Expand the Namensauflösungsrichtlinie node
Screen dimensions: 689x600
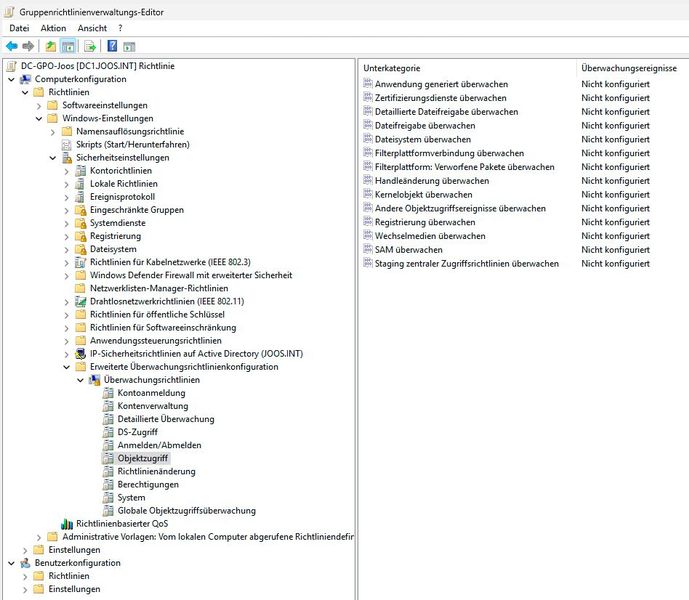[53, 131]
